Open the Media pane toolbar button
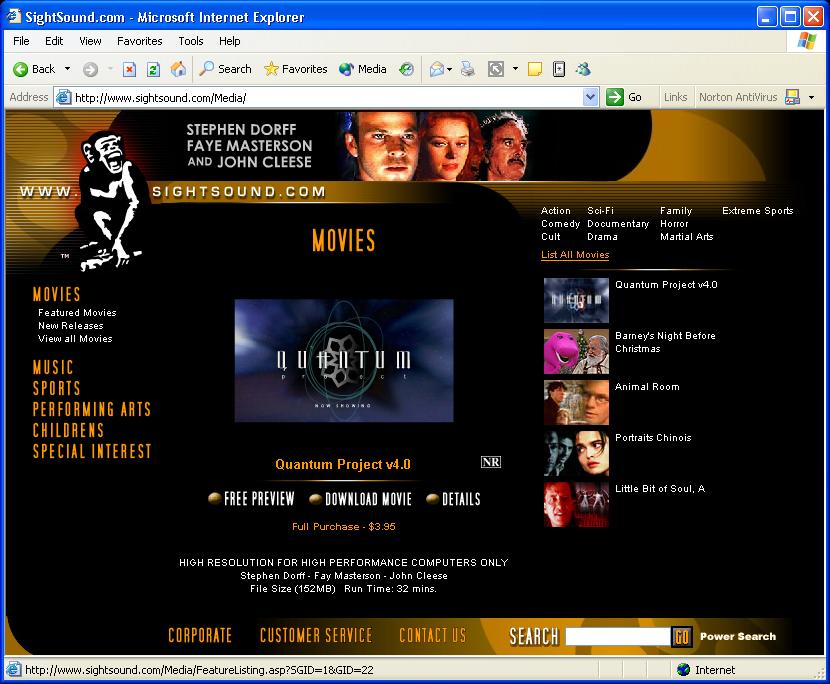Viewport: 830px width, 684px height. 363,69
